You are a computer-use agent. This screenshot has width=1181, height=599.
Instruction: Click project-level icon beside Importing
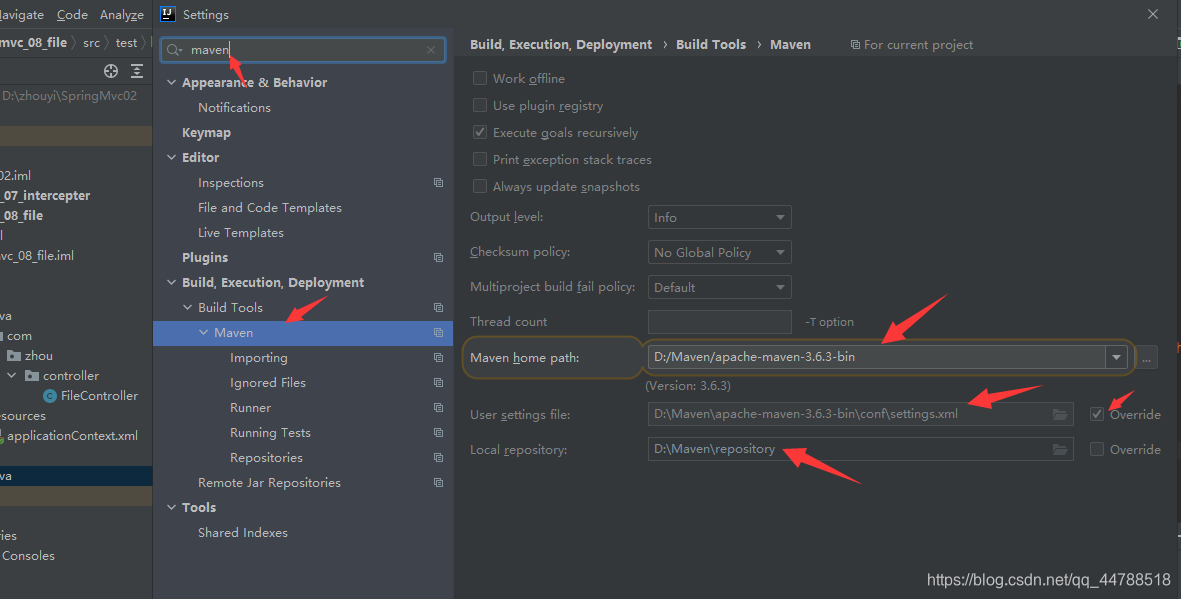click(x=438, y=358)
